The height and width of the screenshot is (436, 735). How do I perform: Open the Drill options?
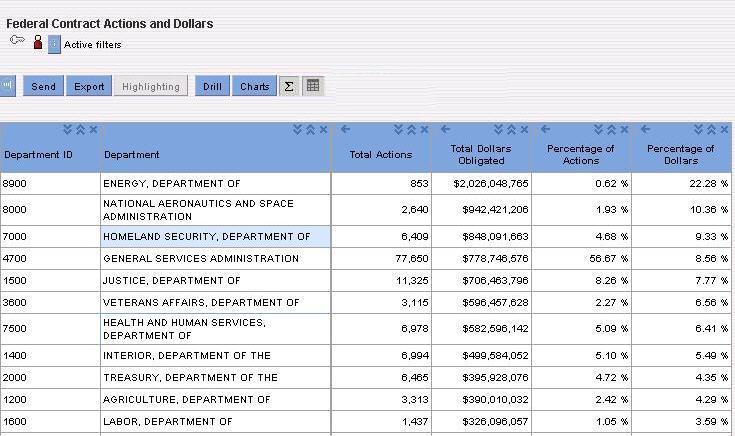(x=212, y=86)
